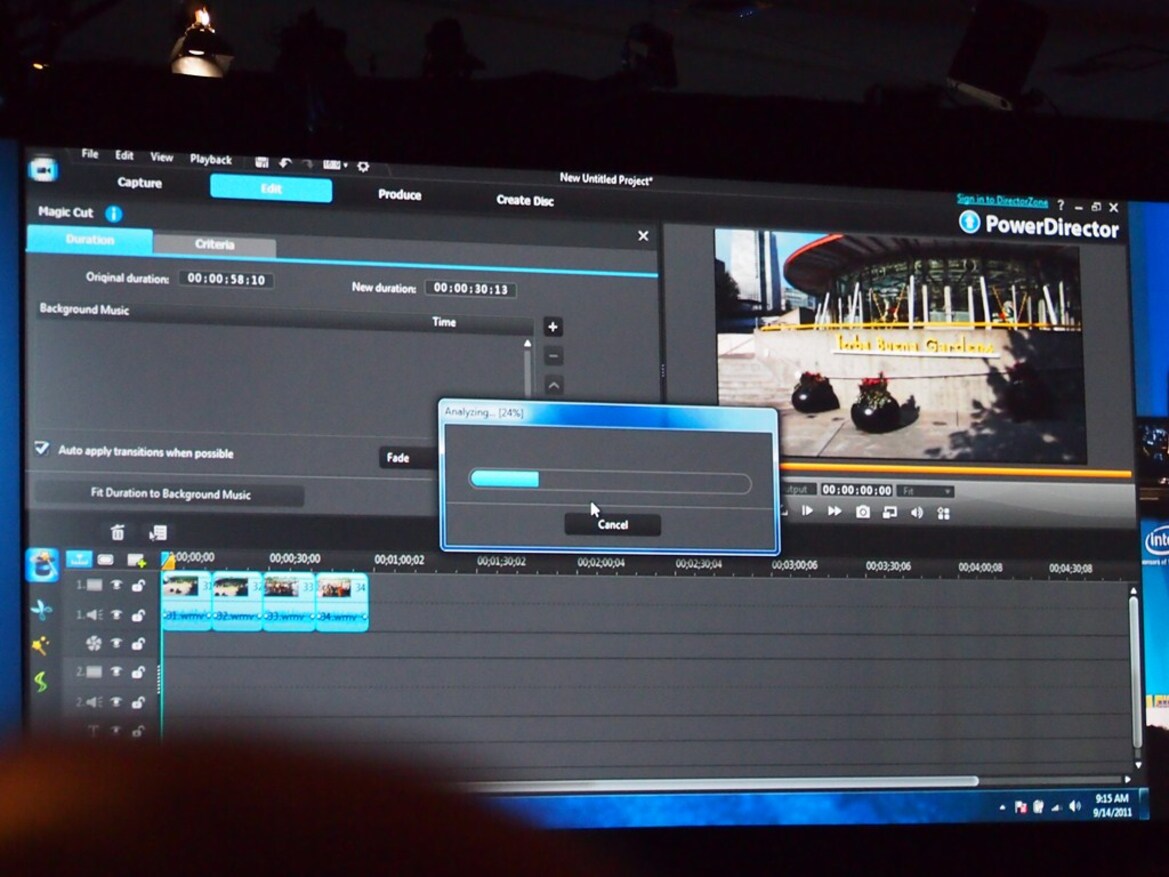The image size is (1169, 877).
Task: Select the Duration tab
Action: coord(89,239)
